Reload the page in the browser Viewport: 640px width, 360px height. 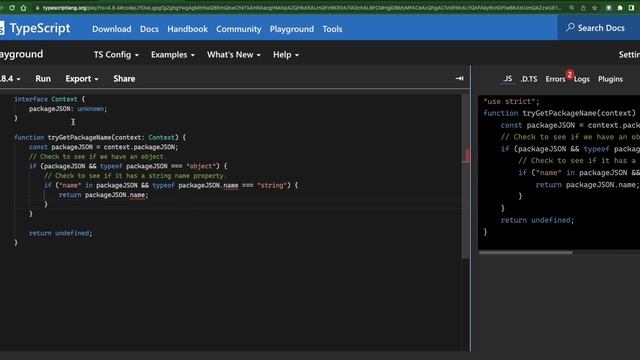[x=12, y=8]
